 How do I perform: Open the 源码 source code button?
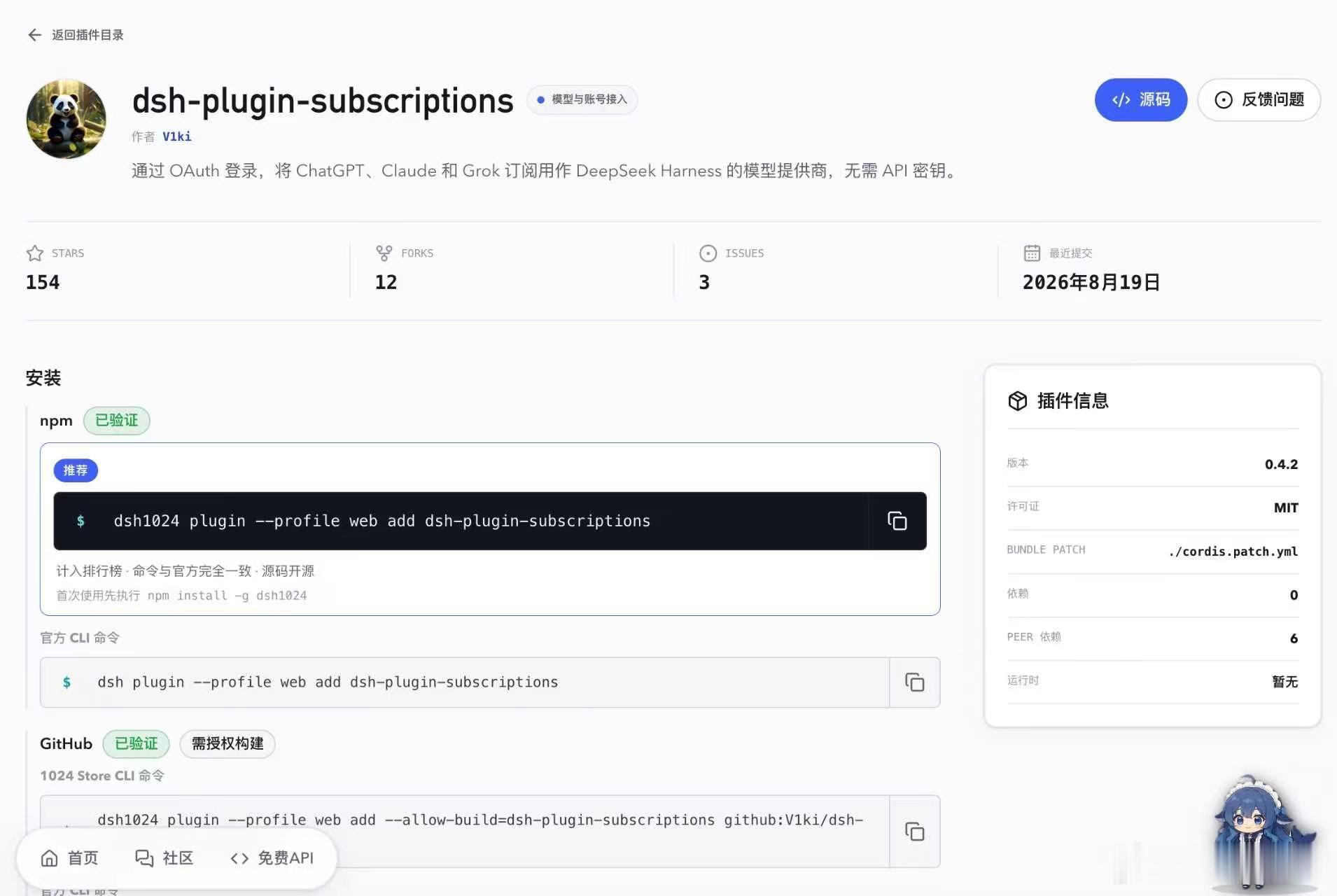tap(1141, 99)
